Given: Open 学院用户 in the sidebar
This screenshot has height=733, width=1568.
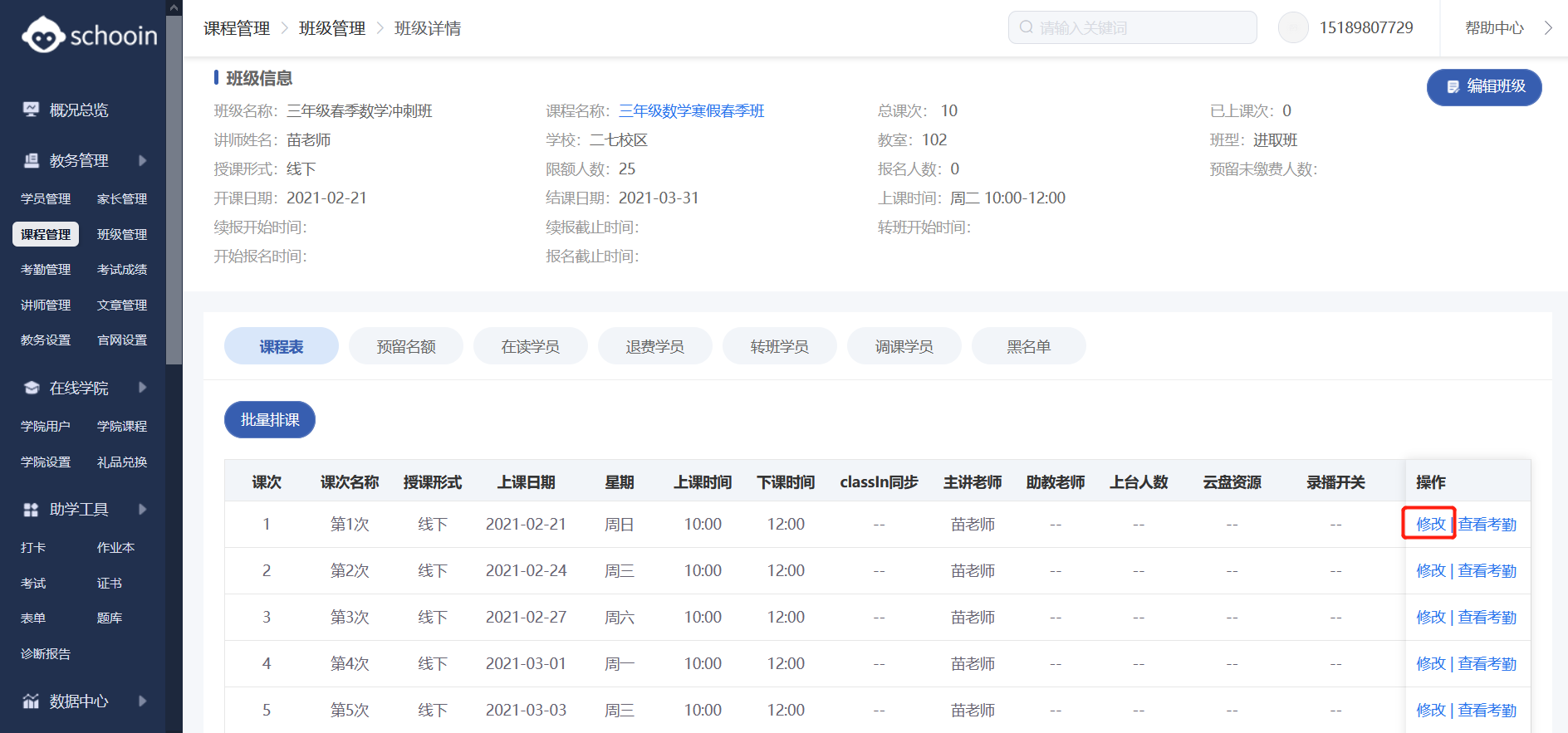Looking at the screenshot, I should (46, 427).
